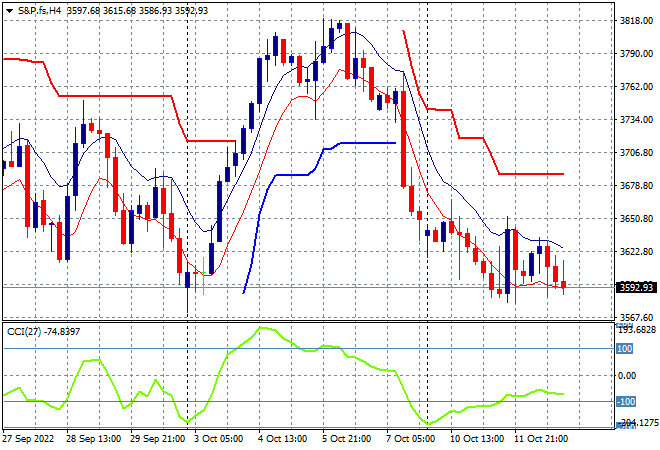Select the 5 Oct 21:00 time label
Image resolution: width=660 pixels, height=450 pixels.
point(346,439)
